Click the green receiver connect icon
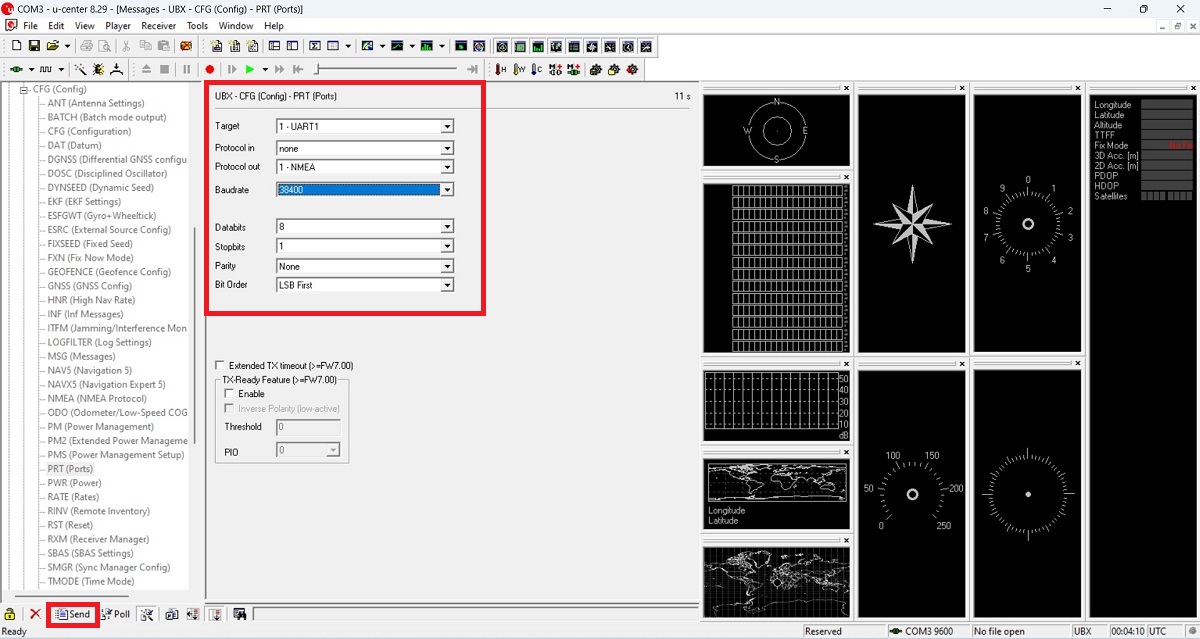The width and height of the screenshot is (1200, 639). coord(16,69)
